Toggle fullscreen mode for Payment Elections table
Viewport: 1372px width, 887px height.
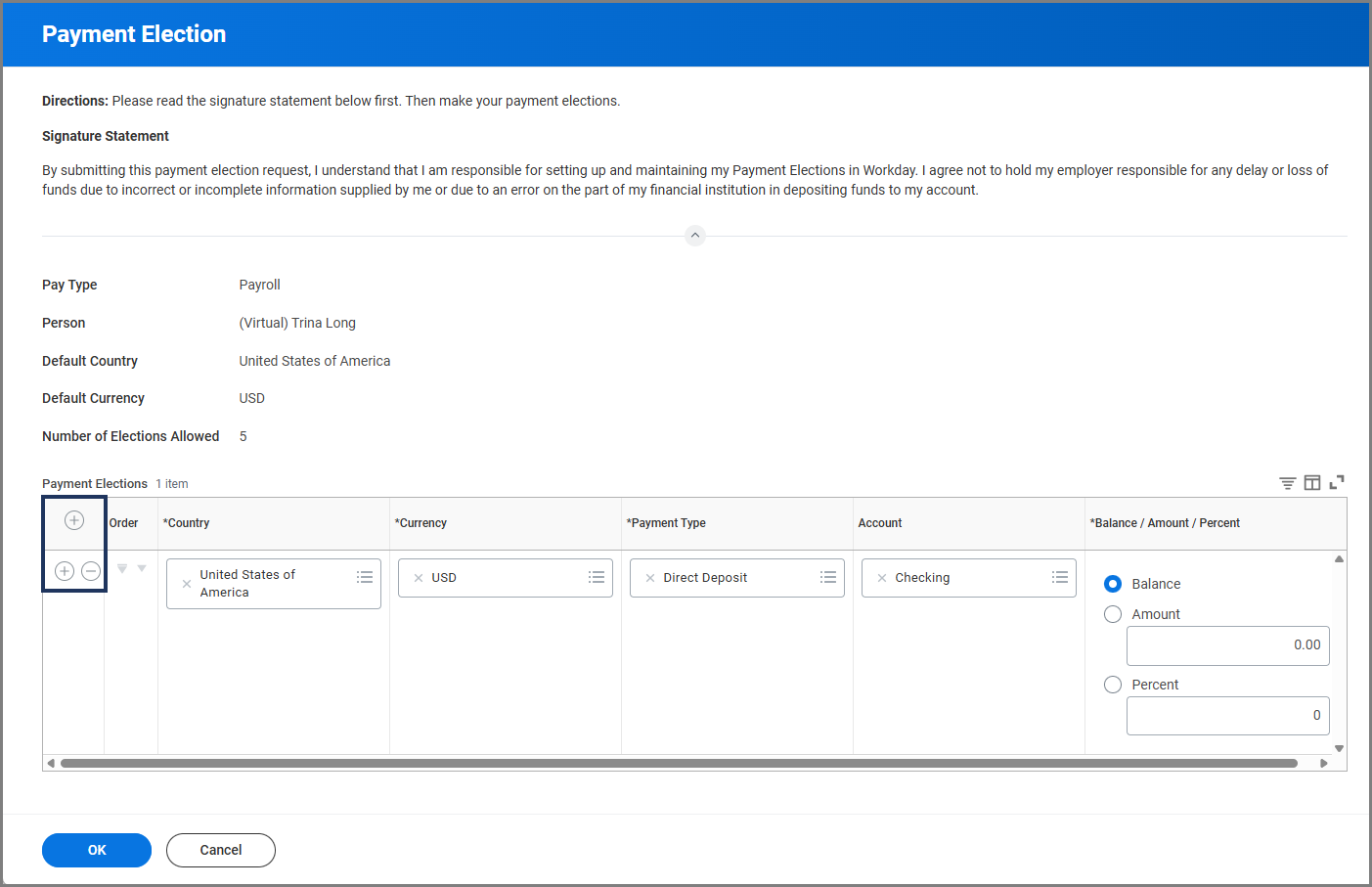(x=1337, y=482)
